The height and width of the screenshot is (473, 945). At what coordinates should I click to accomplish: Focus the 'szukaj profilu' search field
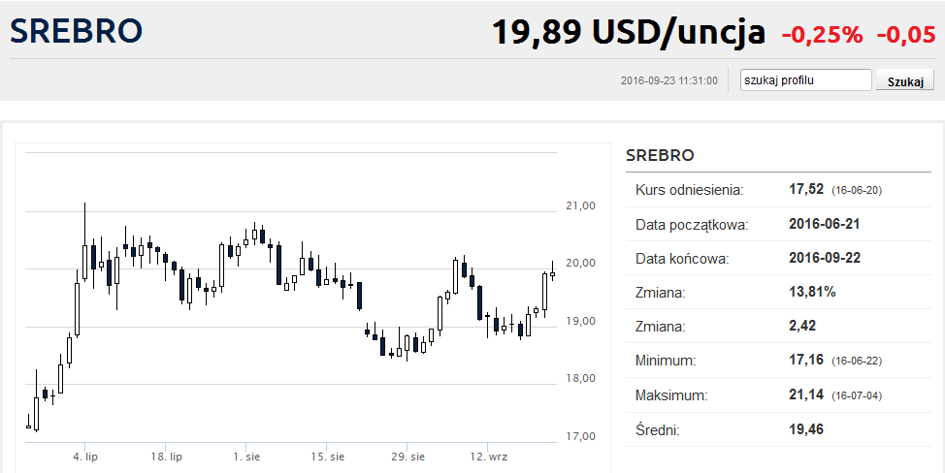(806, 80)
